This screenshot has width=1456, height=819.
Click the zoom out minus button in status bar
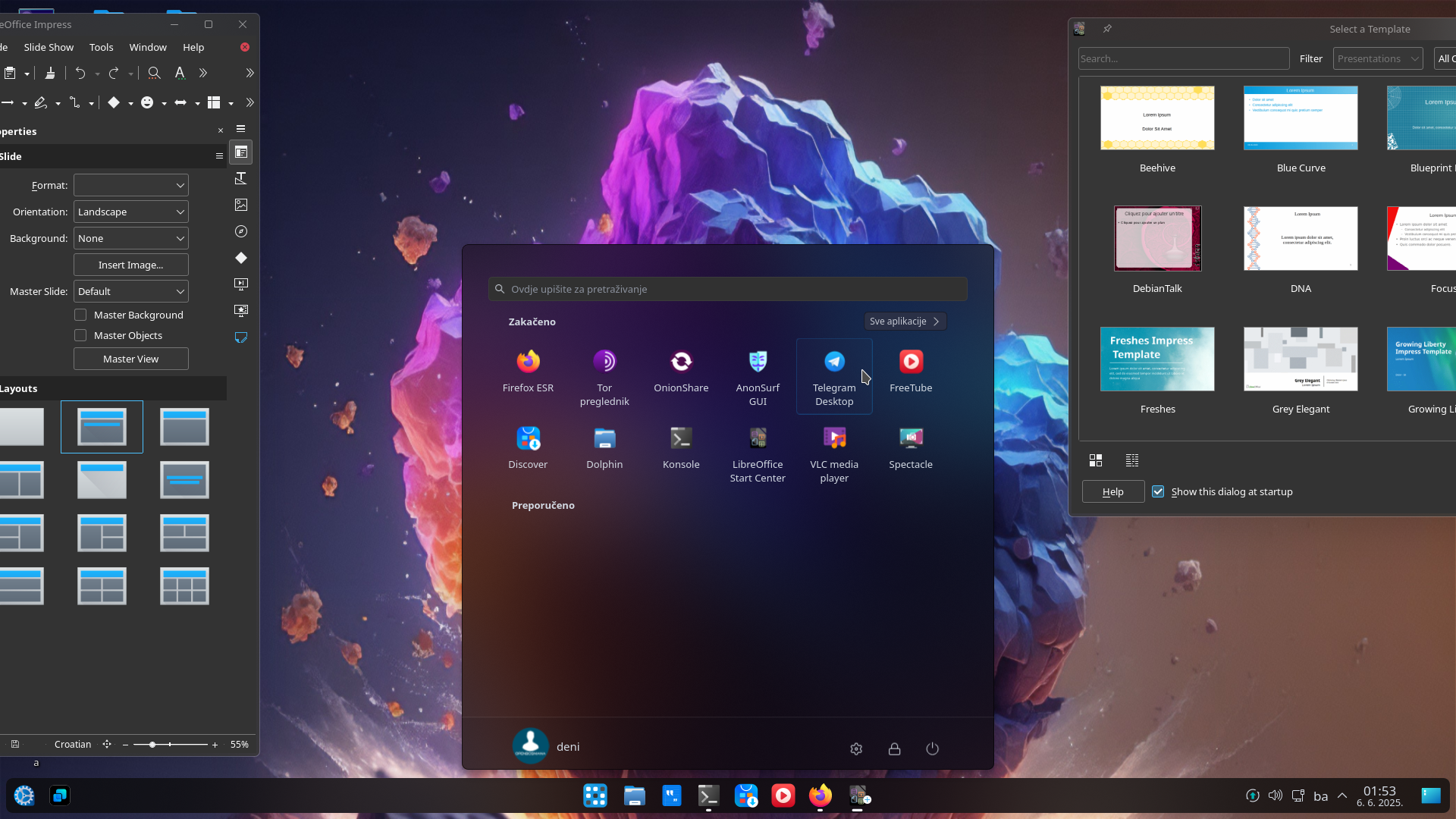[x=125, y=745]
